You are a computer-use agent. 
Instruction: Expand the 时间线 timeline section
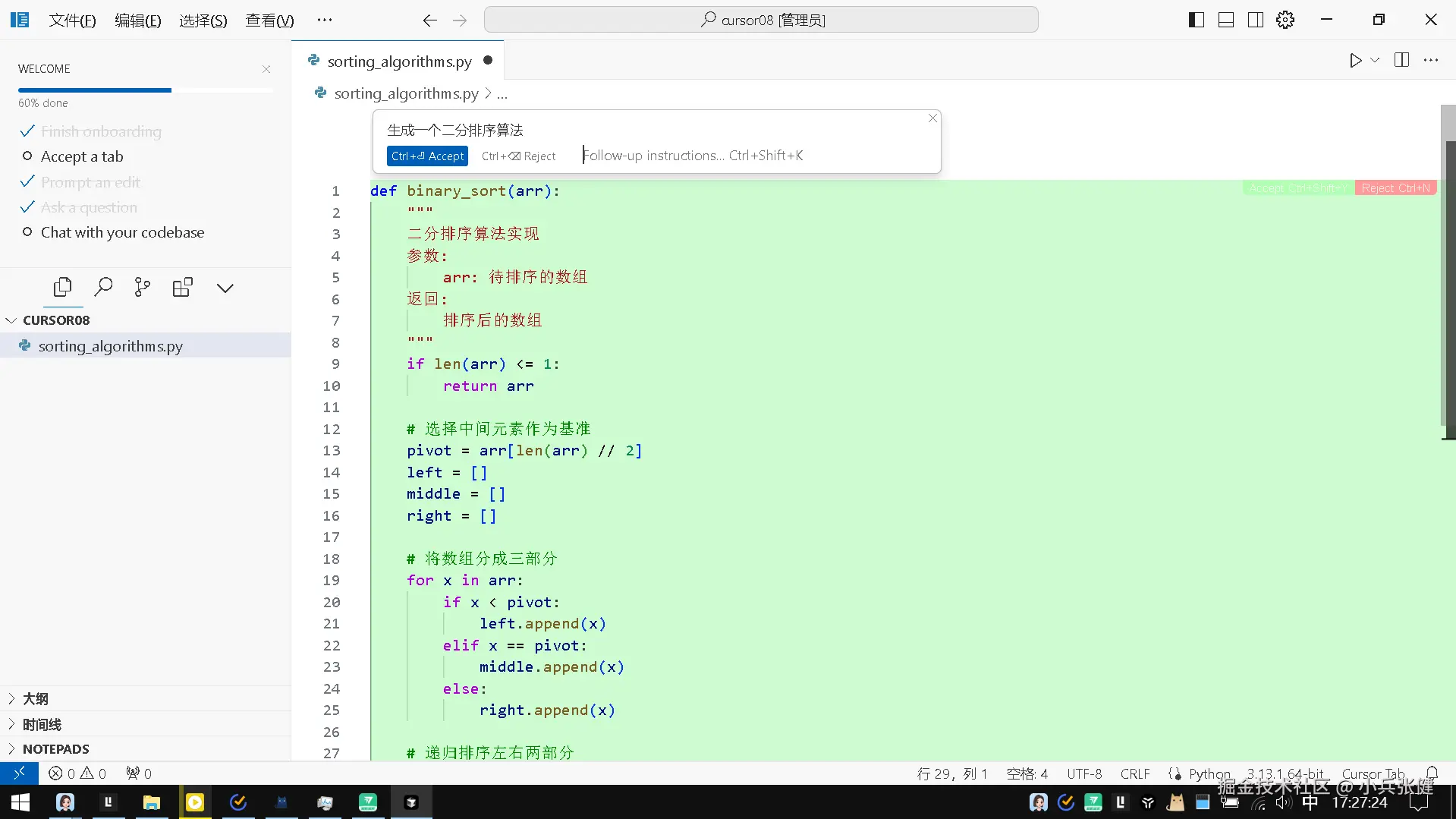point(146,724)
